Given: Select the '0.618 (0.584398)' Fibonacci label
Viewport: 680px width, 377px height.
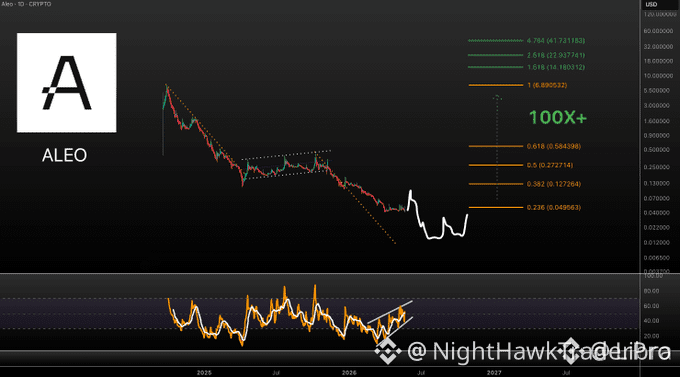Looking at the screenshot, I should point(554,146).
